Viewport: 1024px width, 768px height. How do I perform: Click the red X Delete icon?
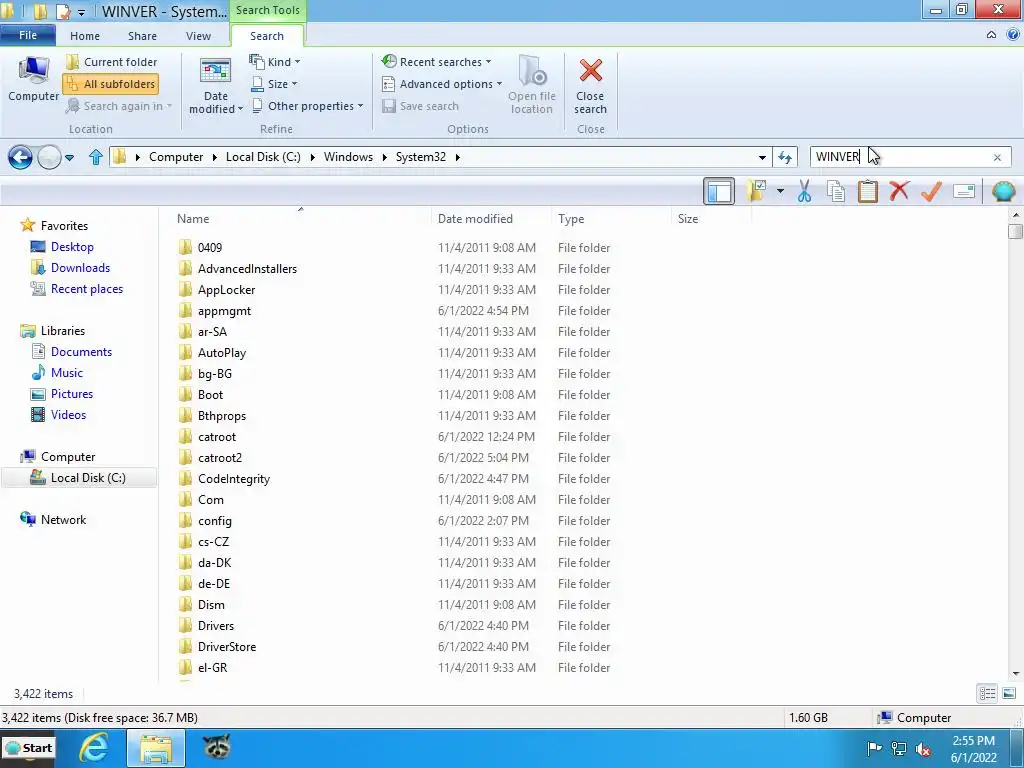click(x=899, y=191)
